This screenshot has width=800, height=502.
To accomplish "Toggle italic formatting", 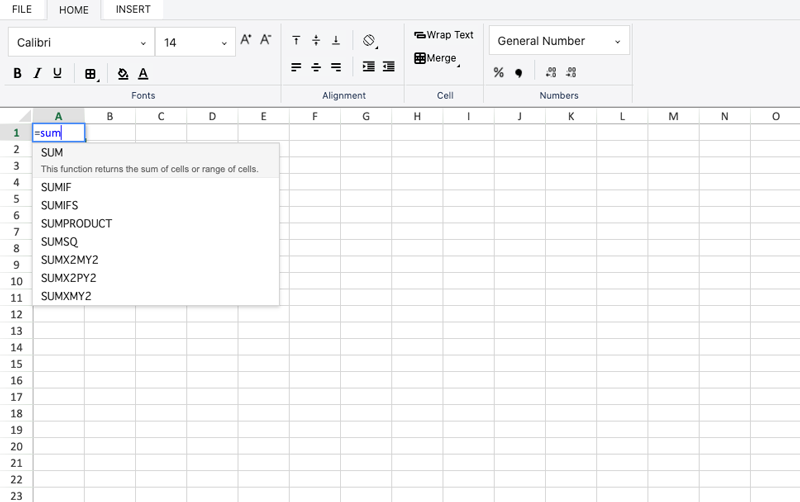I will tap(37, 73).
